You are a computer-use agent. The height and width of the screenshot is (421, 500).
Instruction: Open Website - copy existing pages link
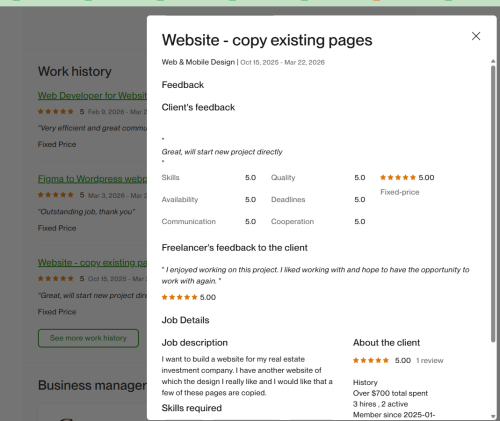pos(92,263)
